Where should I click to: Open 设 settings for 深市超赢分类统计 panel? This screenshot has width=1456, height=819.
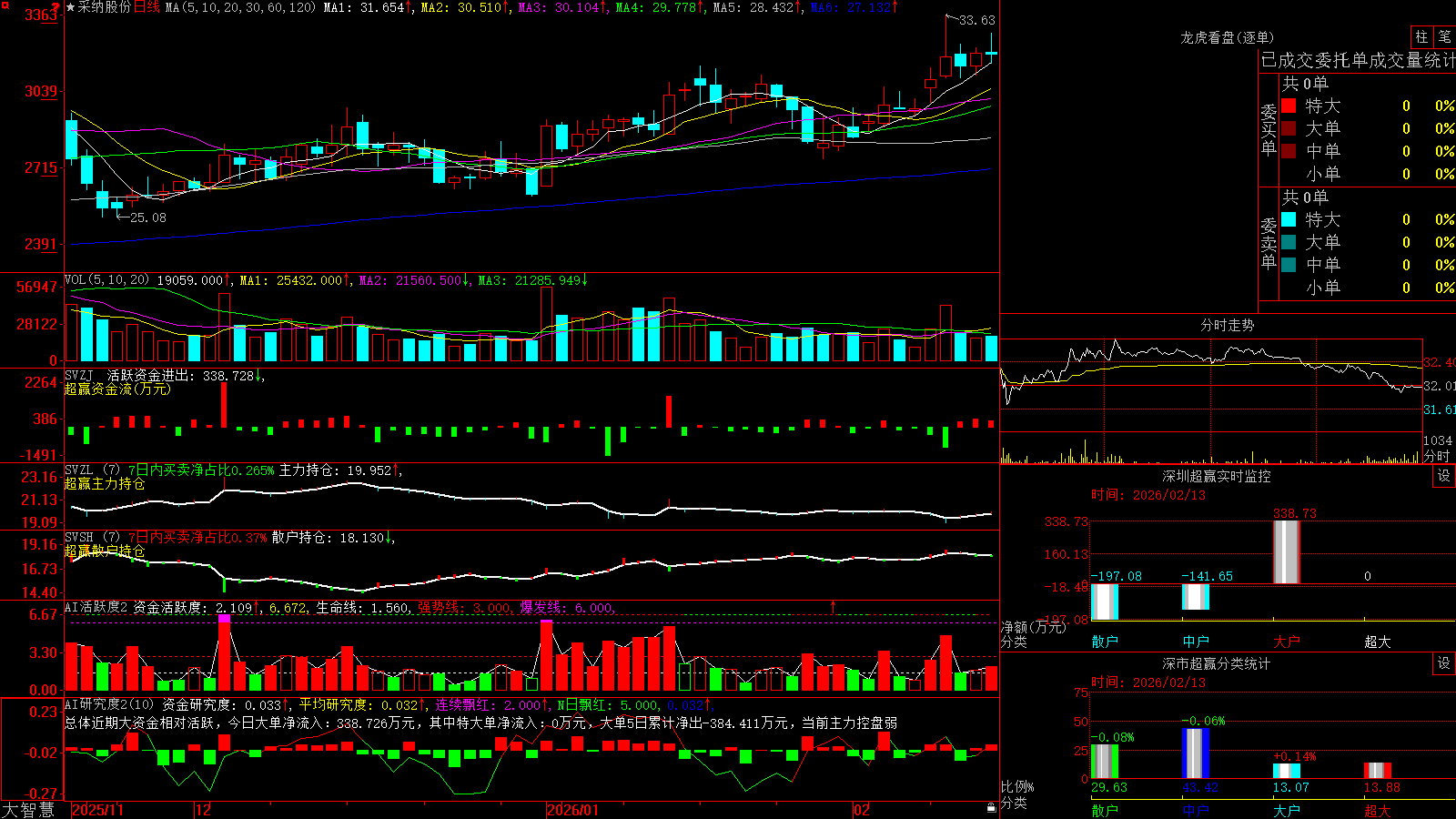click(x=1444, y=663)
